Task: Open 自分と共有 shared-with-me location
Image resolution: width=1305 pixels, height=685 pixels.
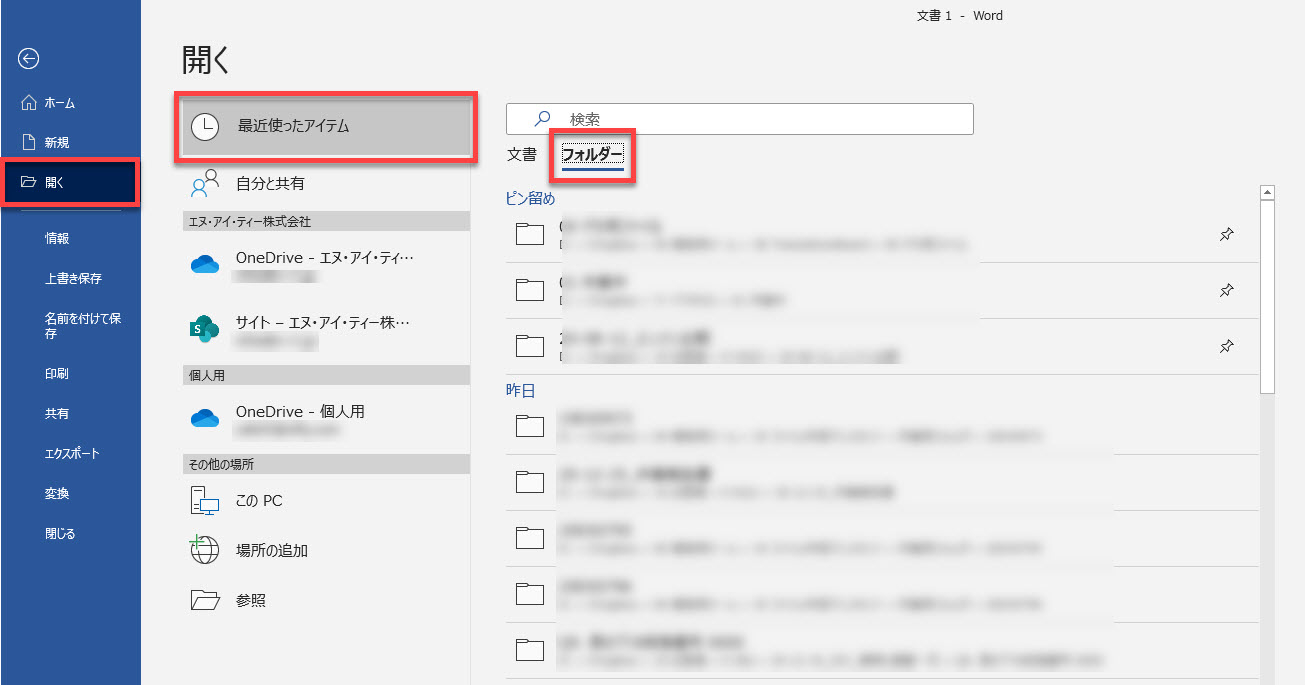Action: click(270, 184)
